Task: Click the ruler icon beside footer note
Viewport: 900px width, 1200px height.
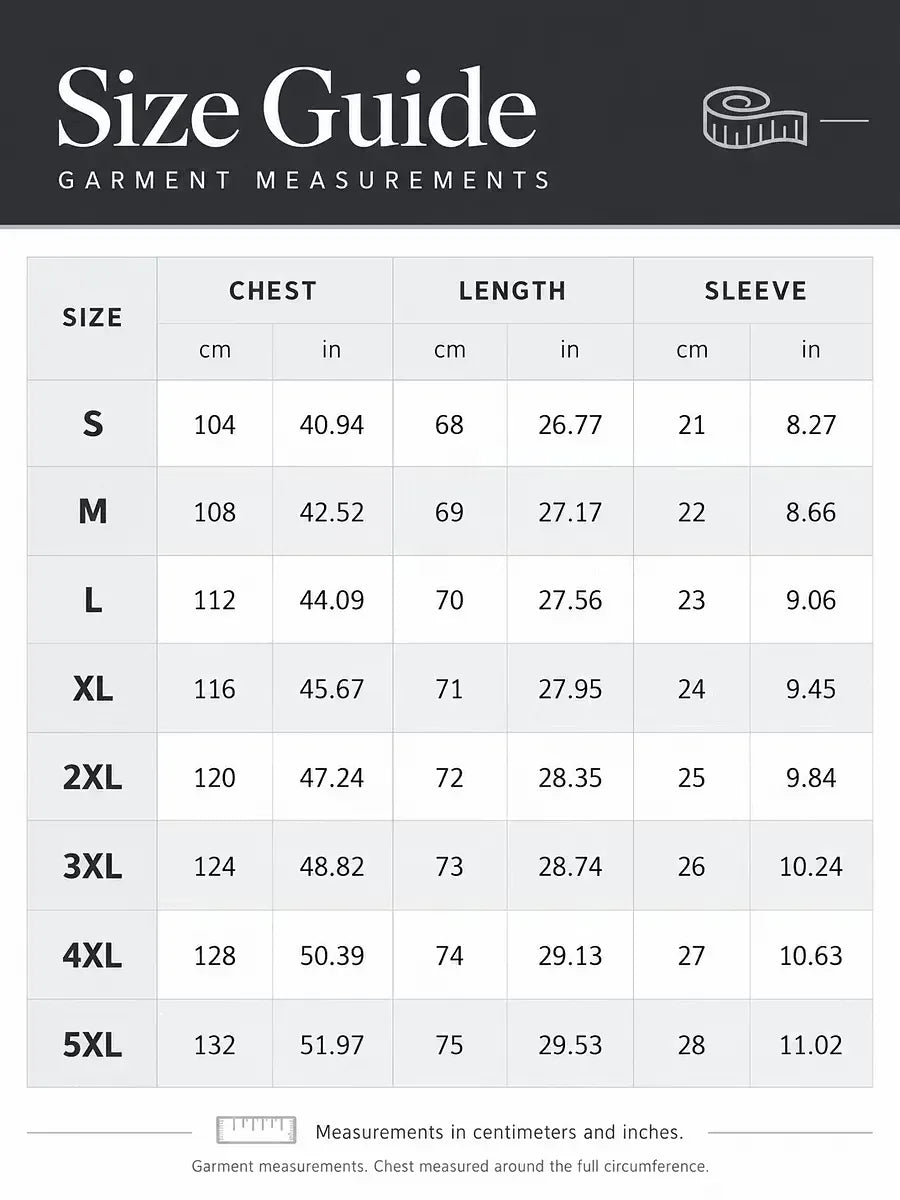Action: (x=256, y=1130)
